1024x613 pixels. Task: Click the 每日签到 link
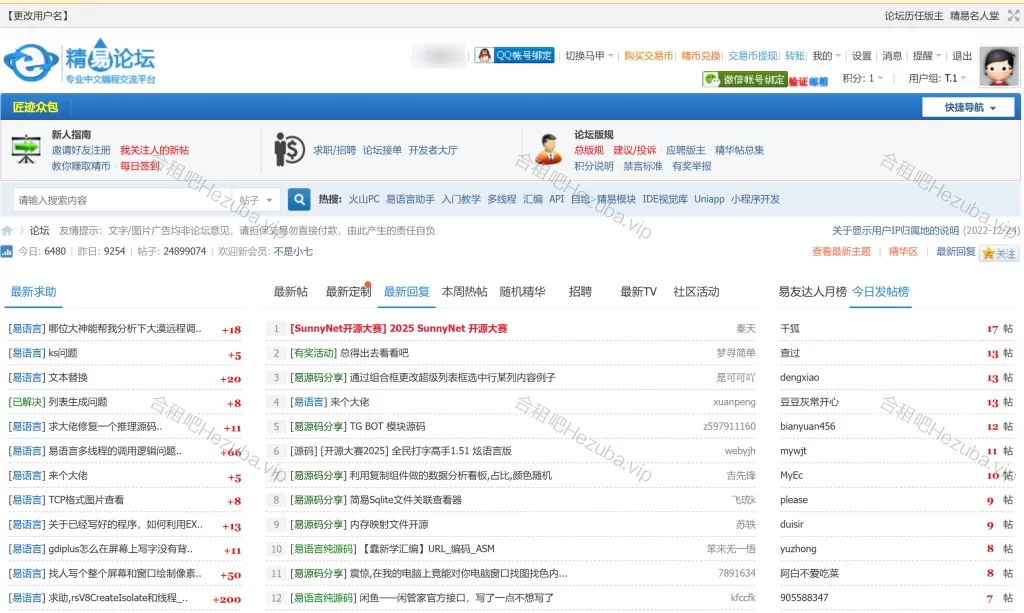[x=140, y=166]
